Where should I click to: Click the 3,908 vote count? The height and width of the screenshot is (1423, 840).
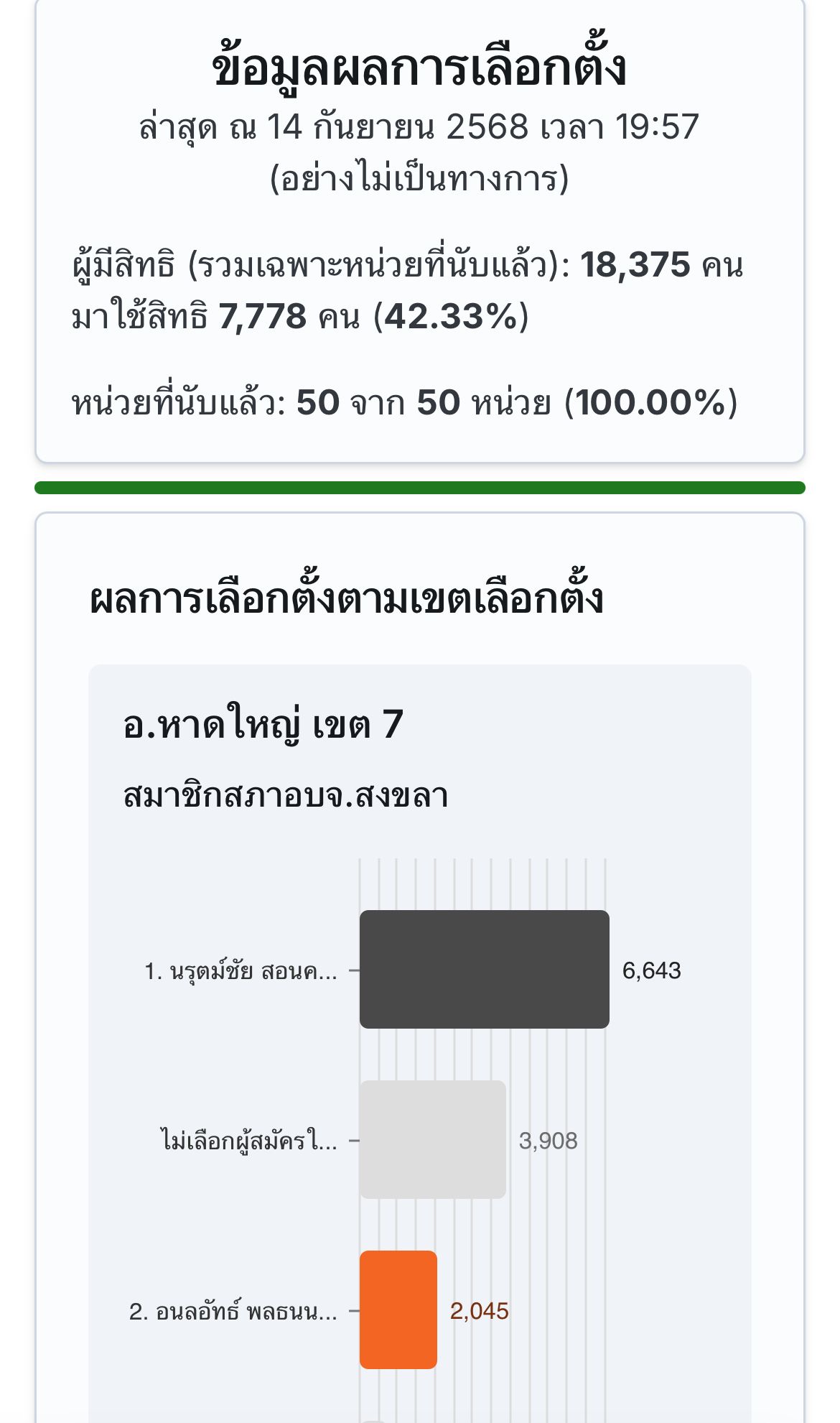pyautogui.click(x=548, y=1141)
